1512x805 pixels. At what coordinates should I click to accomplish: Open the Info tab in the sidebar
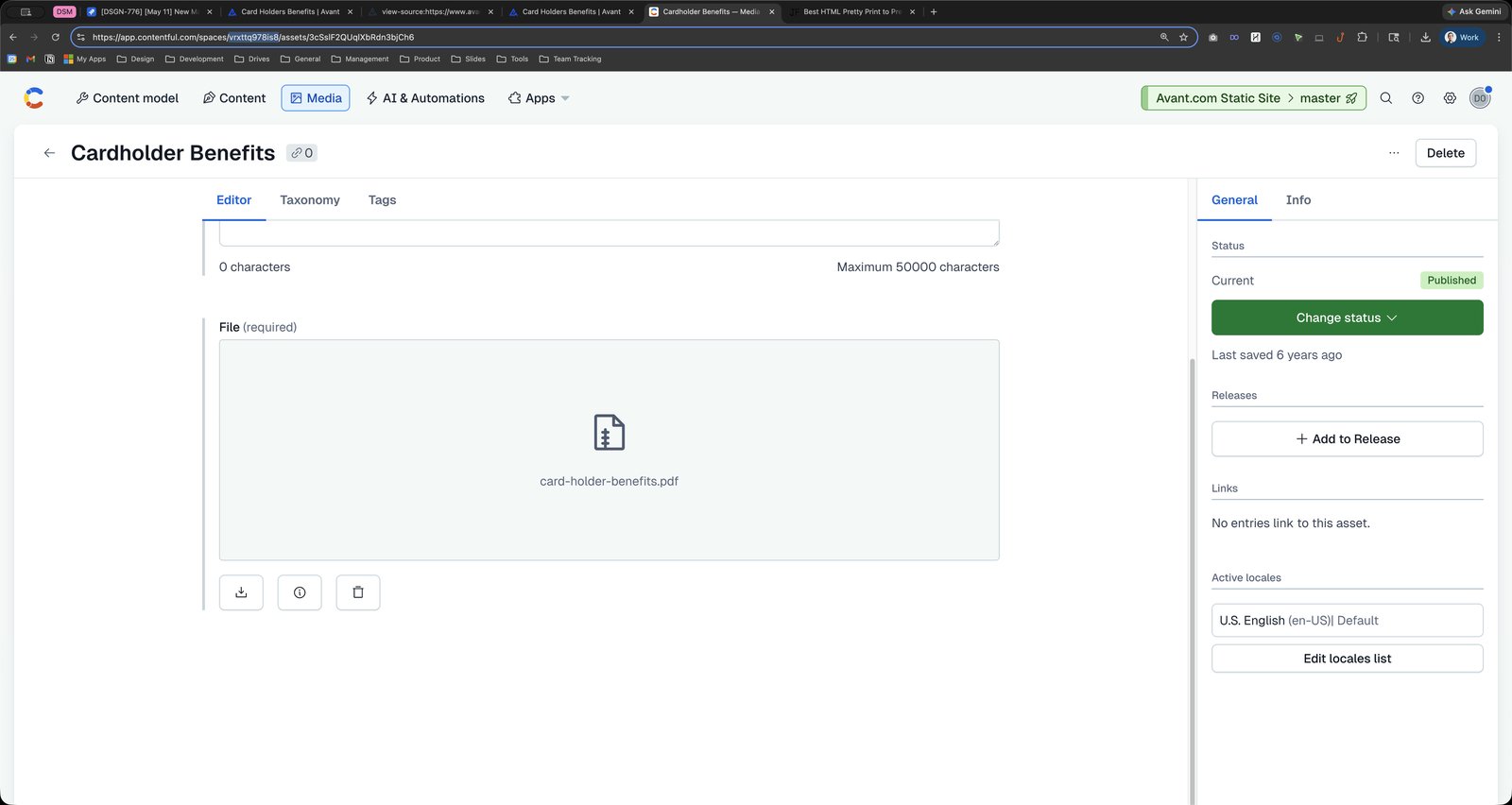pos(1298,200)
